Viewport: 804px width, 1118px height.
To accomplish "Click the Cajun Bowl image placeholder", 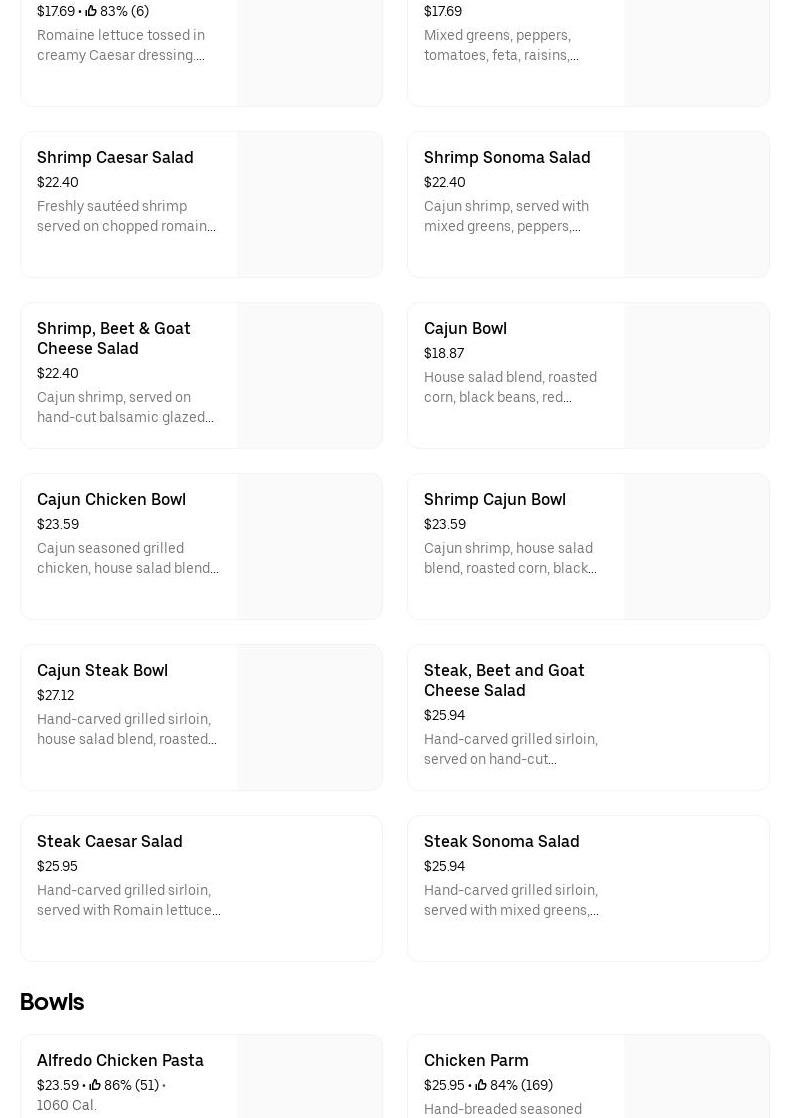I will (697, 376).
